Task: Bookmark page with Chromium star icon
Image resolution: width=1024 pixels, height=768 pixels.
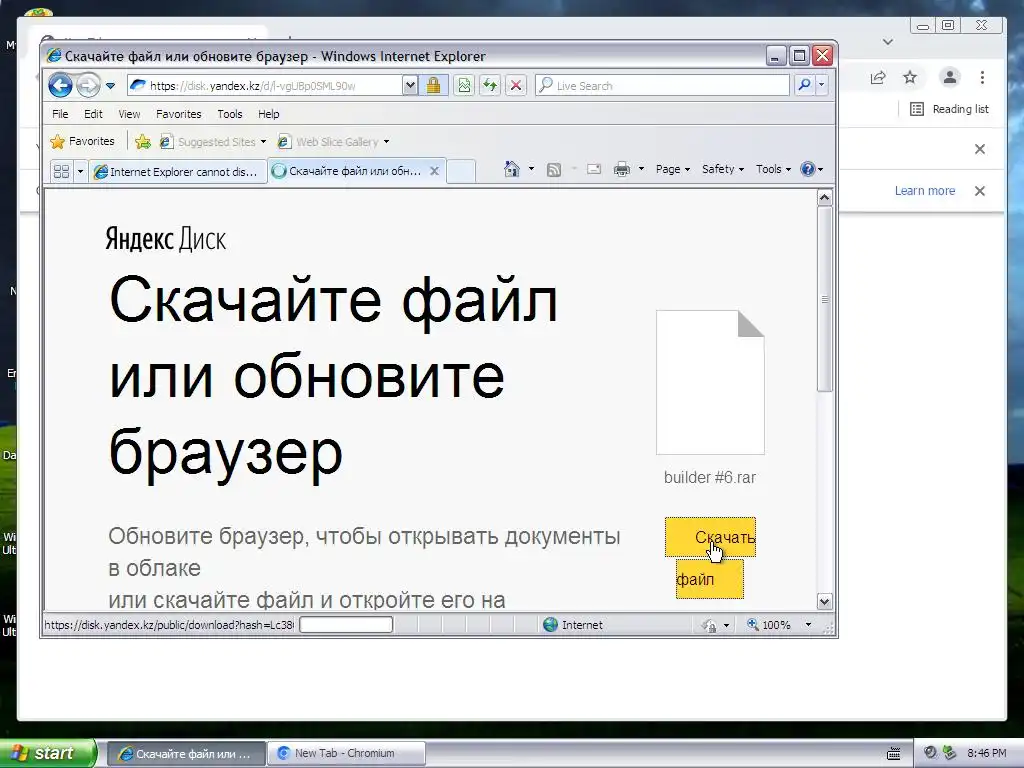Action: pyautogui.click(x=910, y=78)
